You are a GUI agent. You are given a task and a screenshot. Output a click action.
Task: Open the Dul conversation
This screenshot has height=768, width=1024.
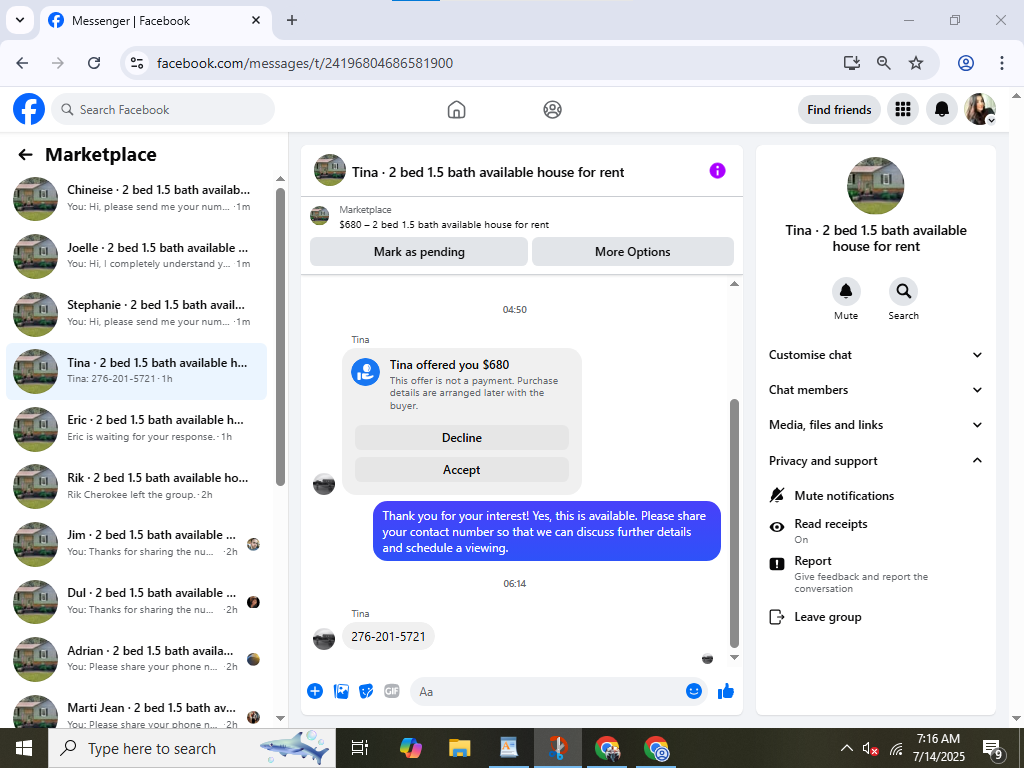coord(136,601)
